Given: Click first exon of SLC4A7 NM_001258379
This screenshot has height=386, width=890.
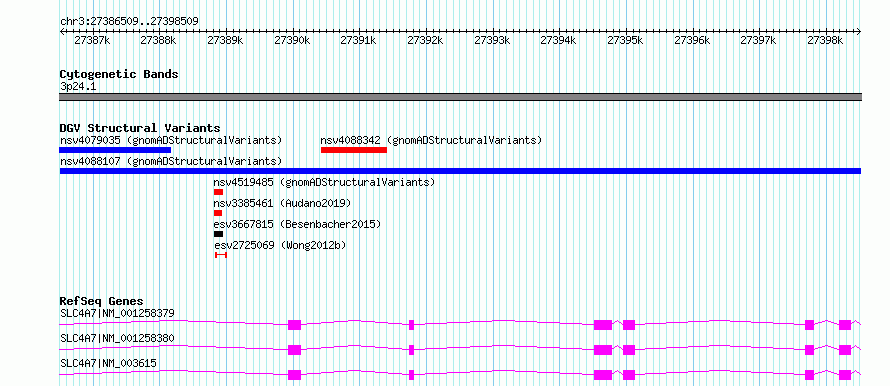Looking at the screenshot, I should 294,325.
